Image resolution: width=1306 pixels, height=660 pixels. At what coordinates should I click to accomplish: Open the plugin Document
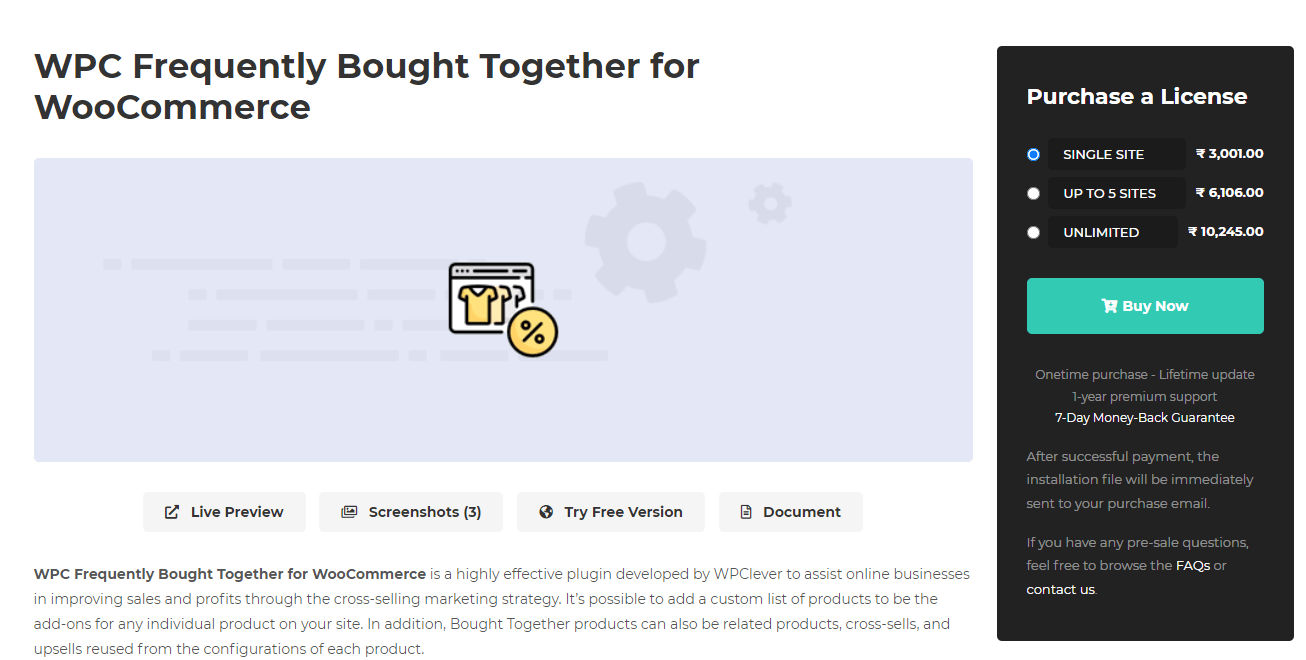coord(791,511)
